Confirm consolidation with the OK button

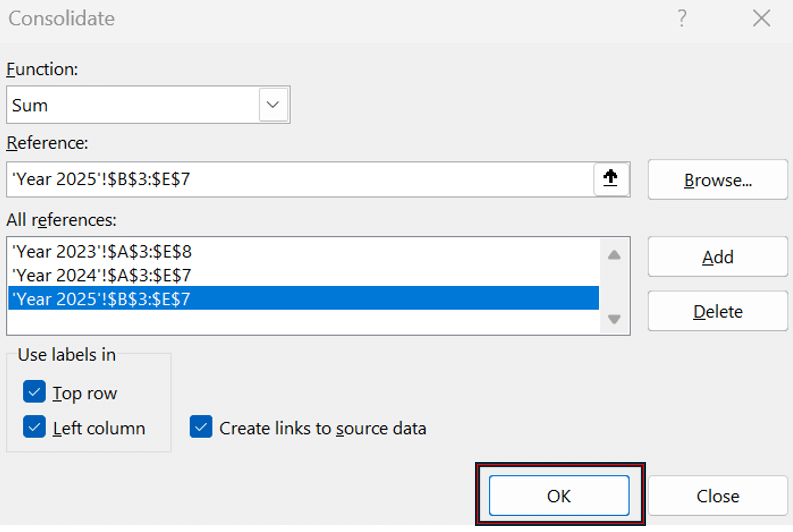point(559,495)
